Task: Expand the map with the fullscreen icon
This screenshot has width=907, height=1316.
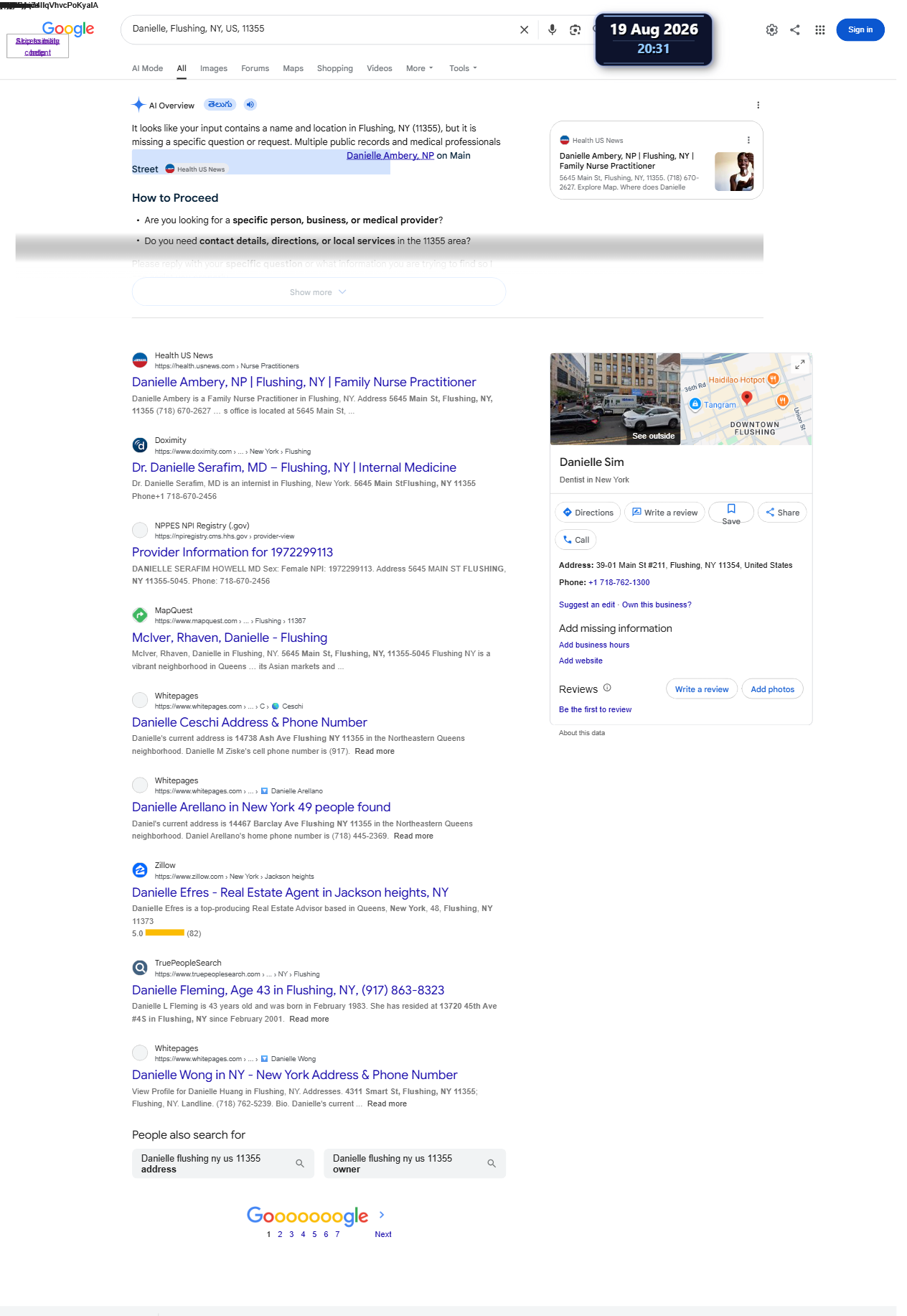Action: tap(799, 365)
